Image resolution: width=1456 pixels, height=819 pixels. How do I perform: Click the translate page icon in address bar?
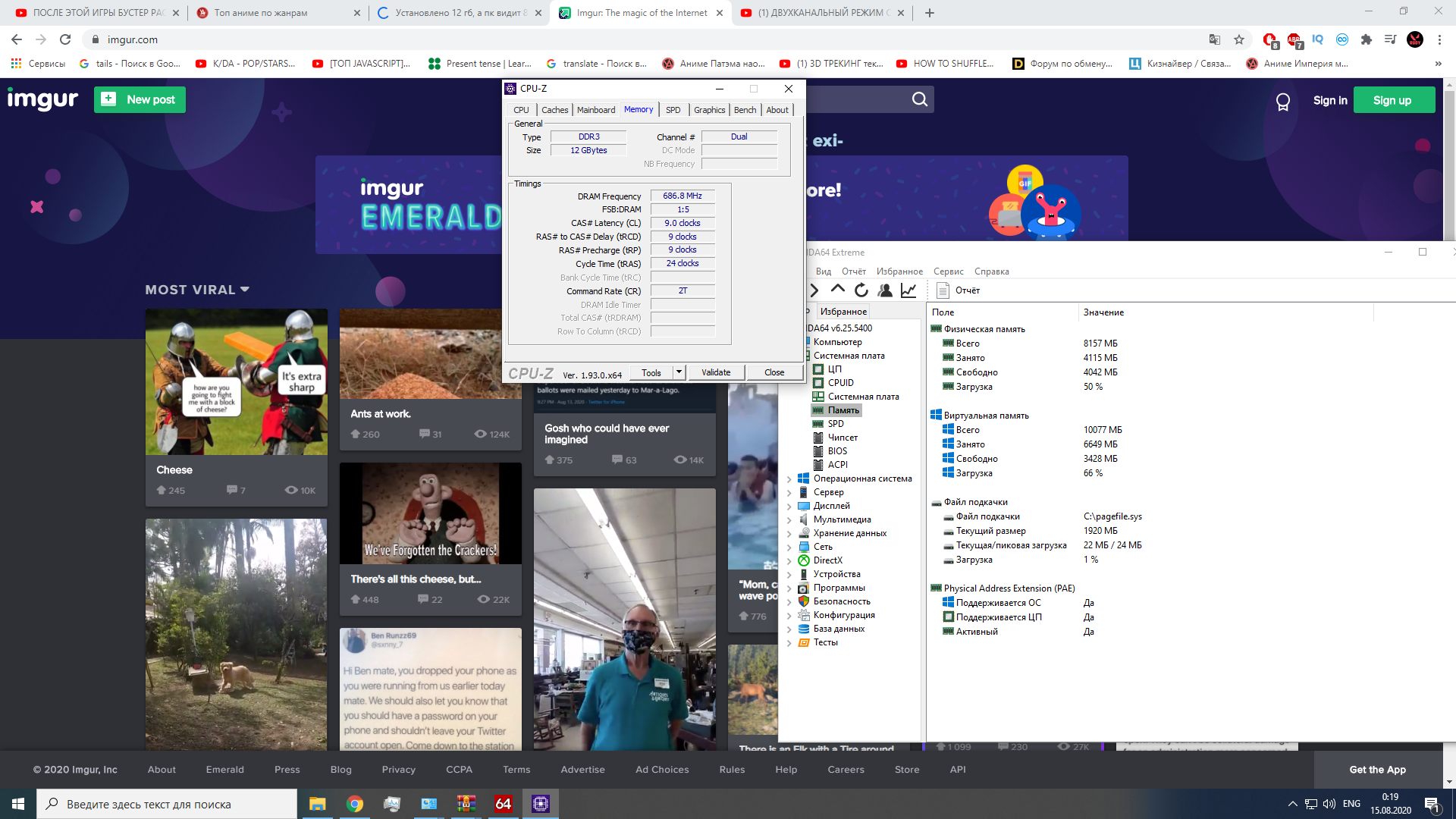coord(1215,39)
